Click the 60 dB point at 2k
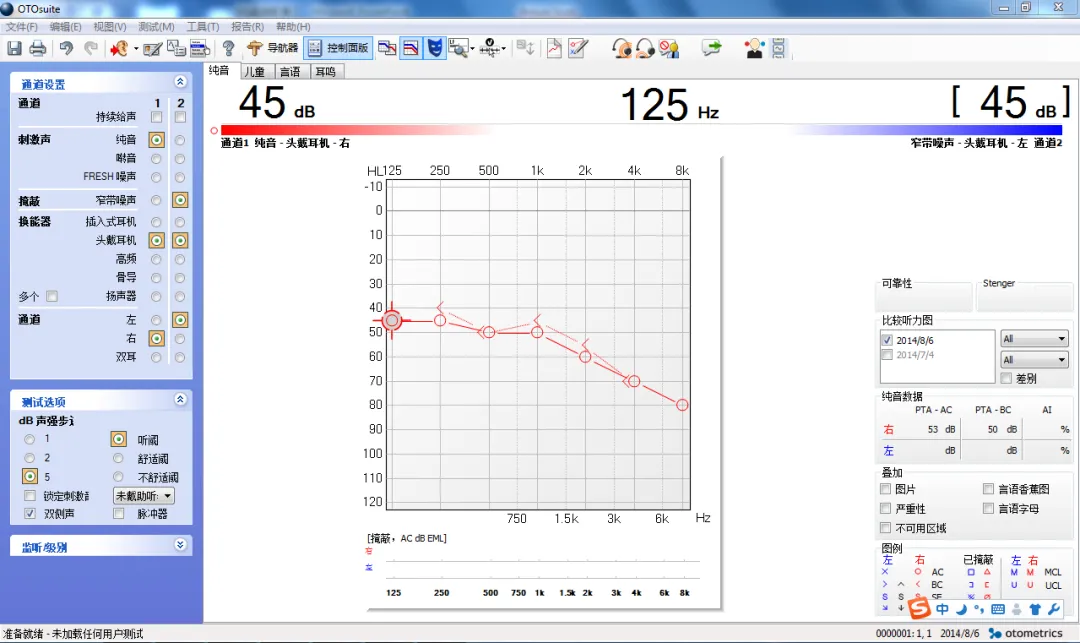The width and height of the screenshot is (1080, 643). coord(586,356)
